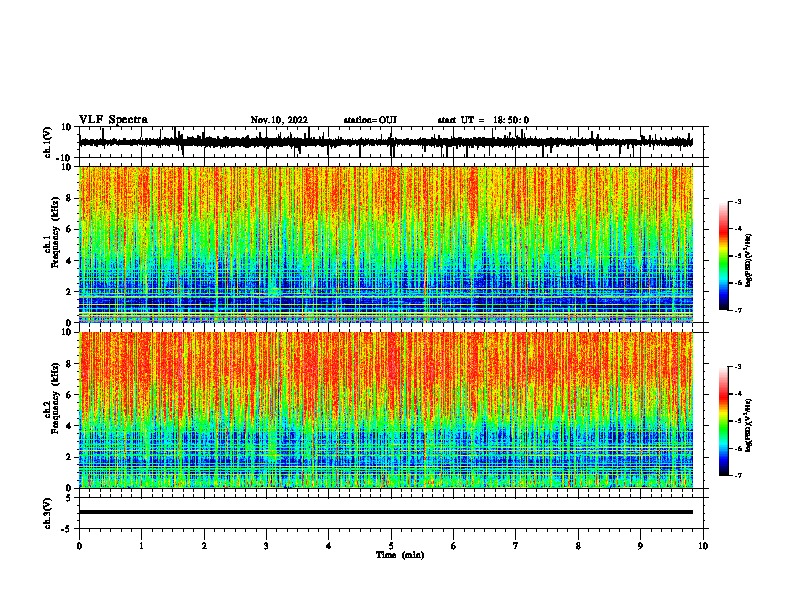
Task: Click the time axis tick label "7"
Action: click(x=516, y=546)
